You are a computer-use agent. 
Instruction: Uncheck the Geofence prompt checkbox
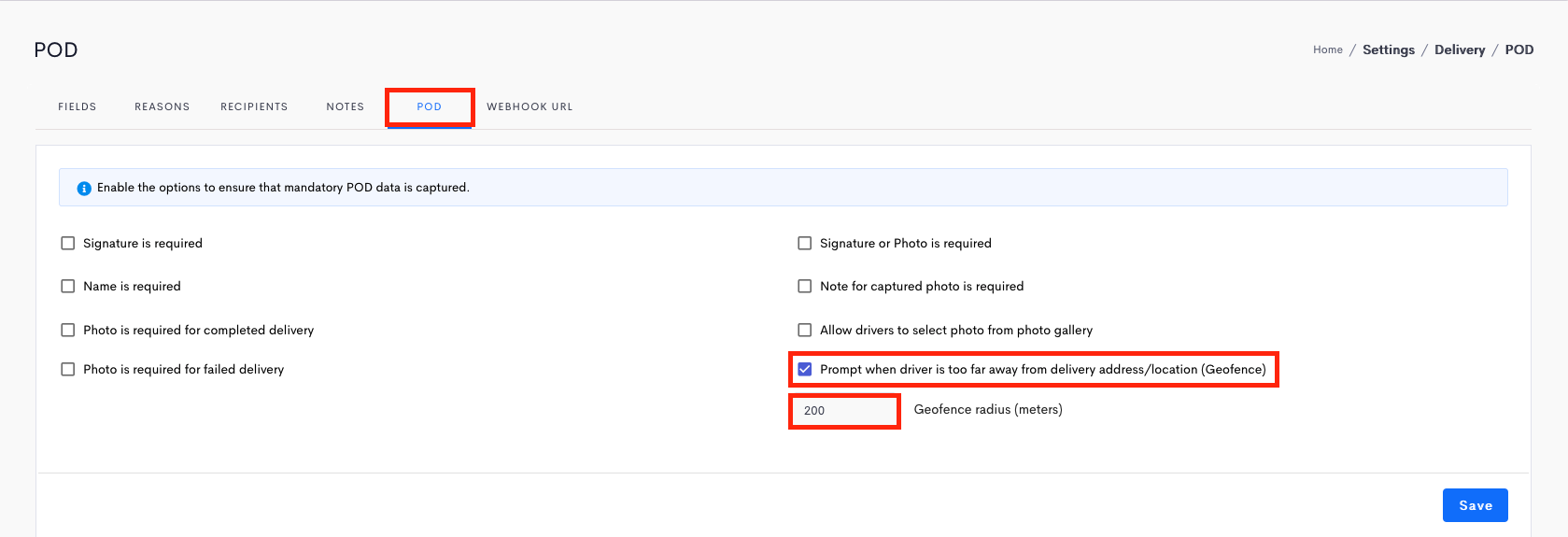point(805,369)
